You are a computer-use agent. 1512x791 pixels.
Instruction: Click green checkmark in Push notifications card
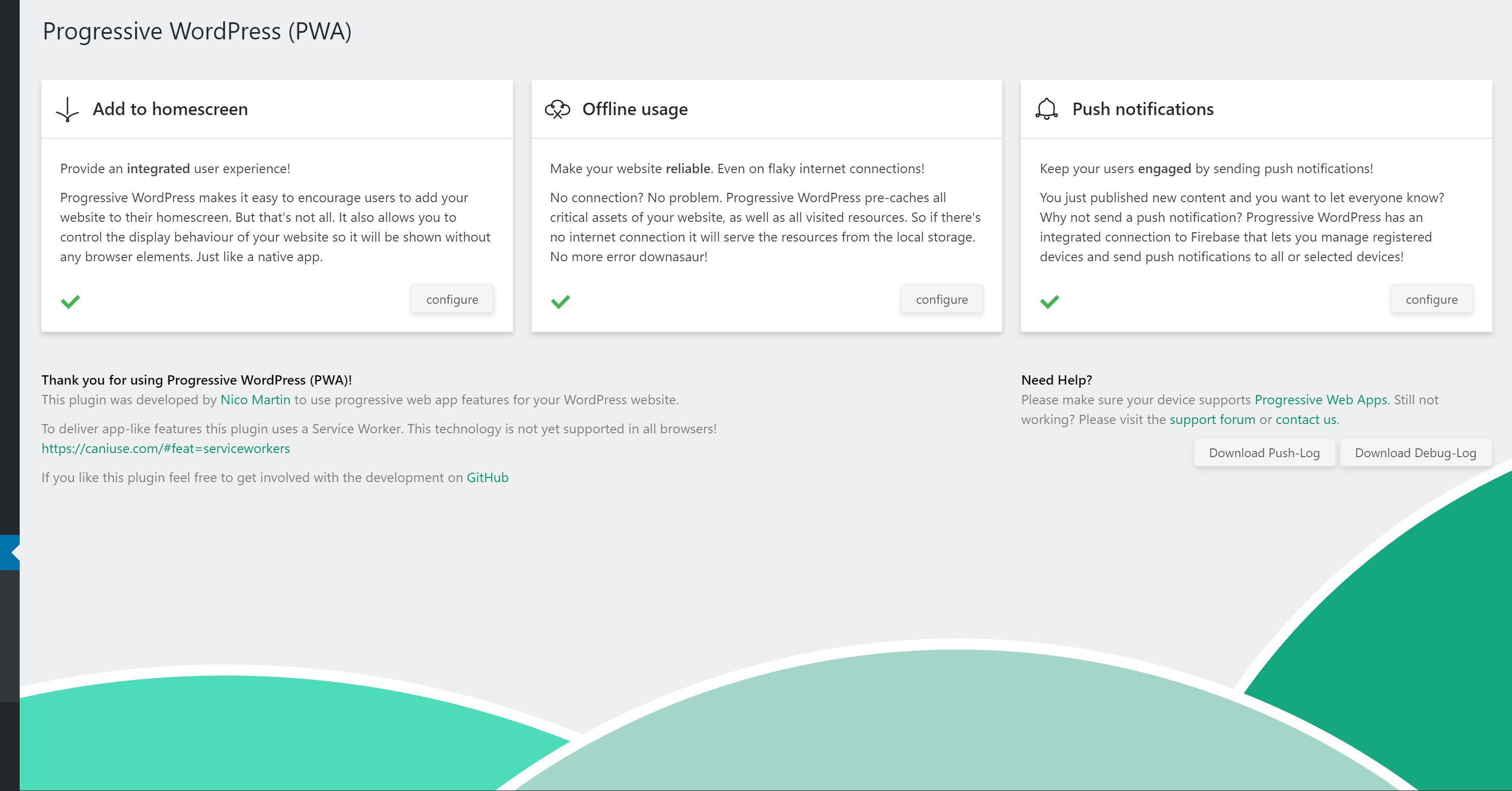pyautogui.click(x=1049, y=301)
